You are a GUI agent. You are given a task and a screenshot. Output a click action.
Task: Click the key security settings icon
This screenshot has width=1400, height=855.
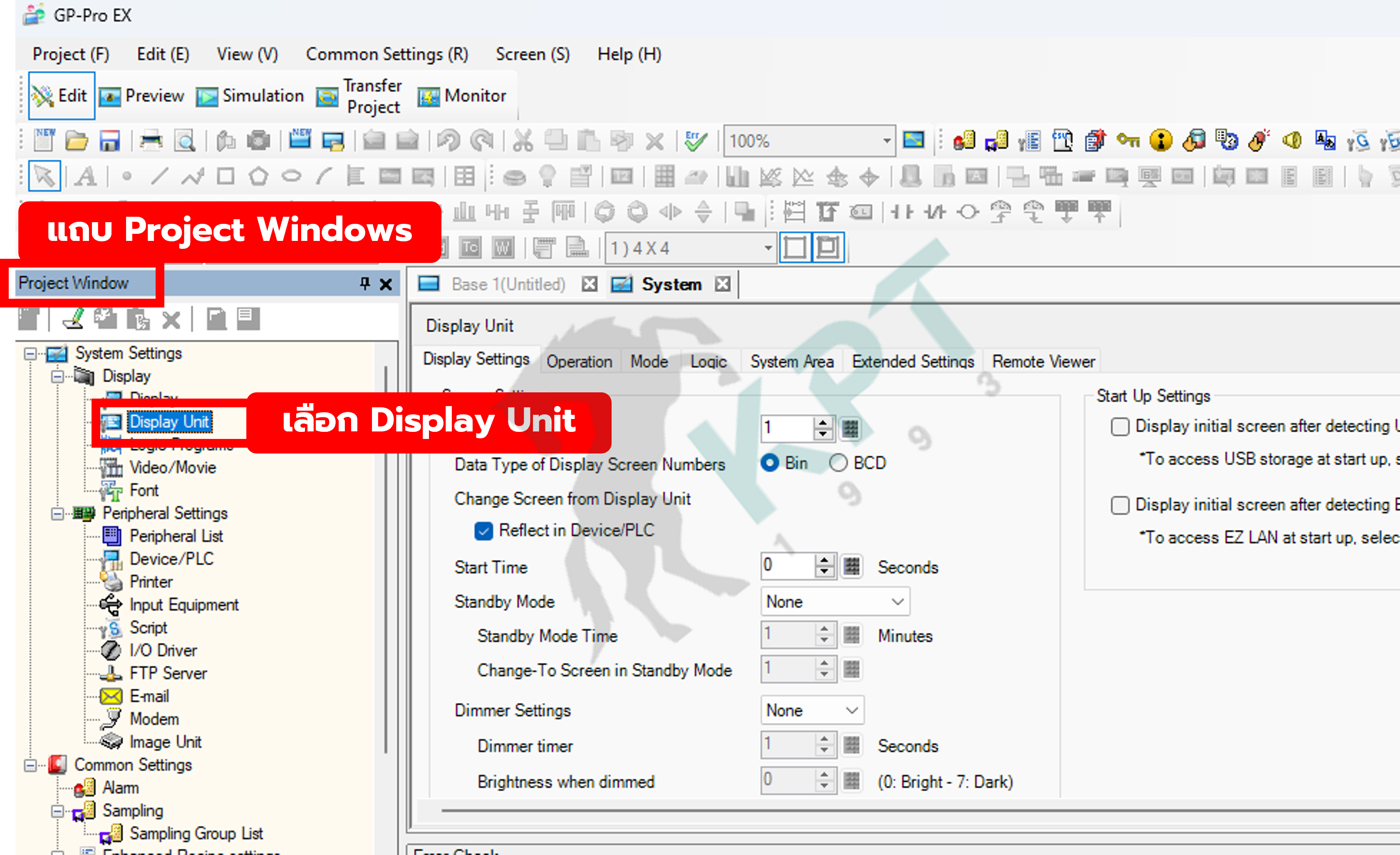(x=1127, y=140)
